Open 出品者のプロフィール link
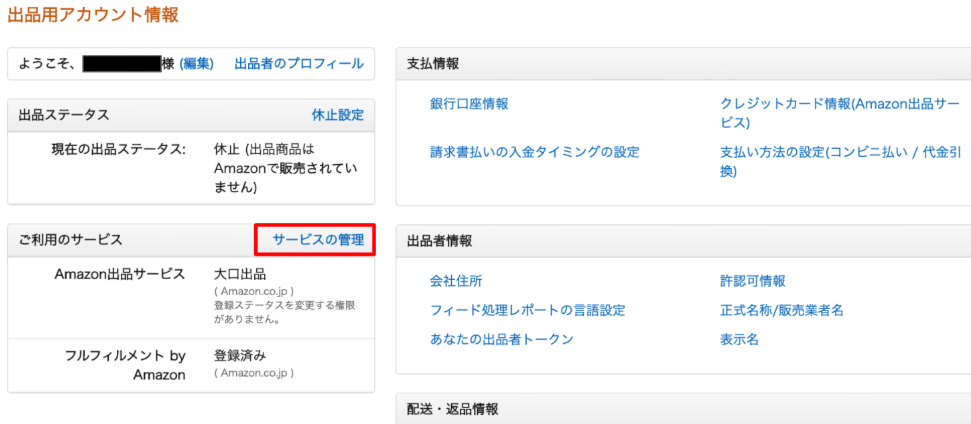The width and height of the screenshot is (971, 424). tap(299, 64)
